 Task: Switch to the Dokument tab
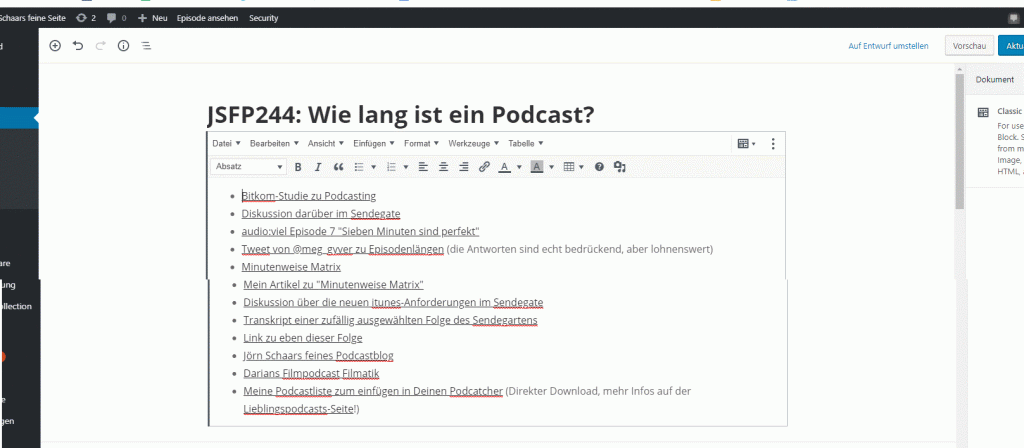point(995,79)
